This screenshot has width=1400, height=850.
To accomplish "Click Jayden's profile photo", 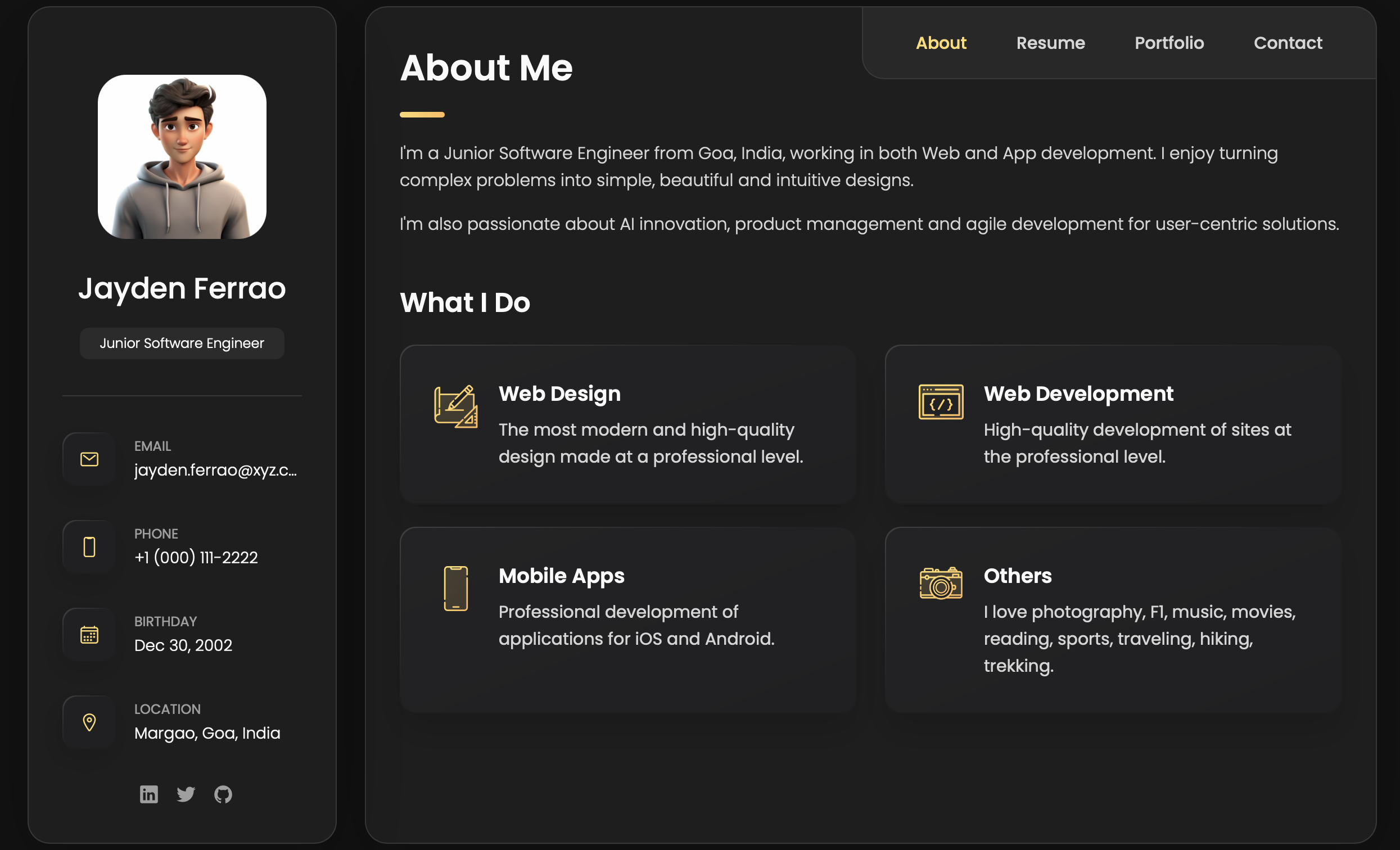I will click(182, 159).
